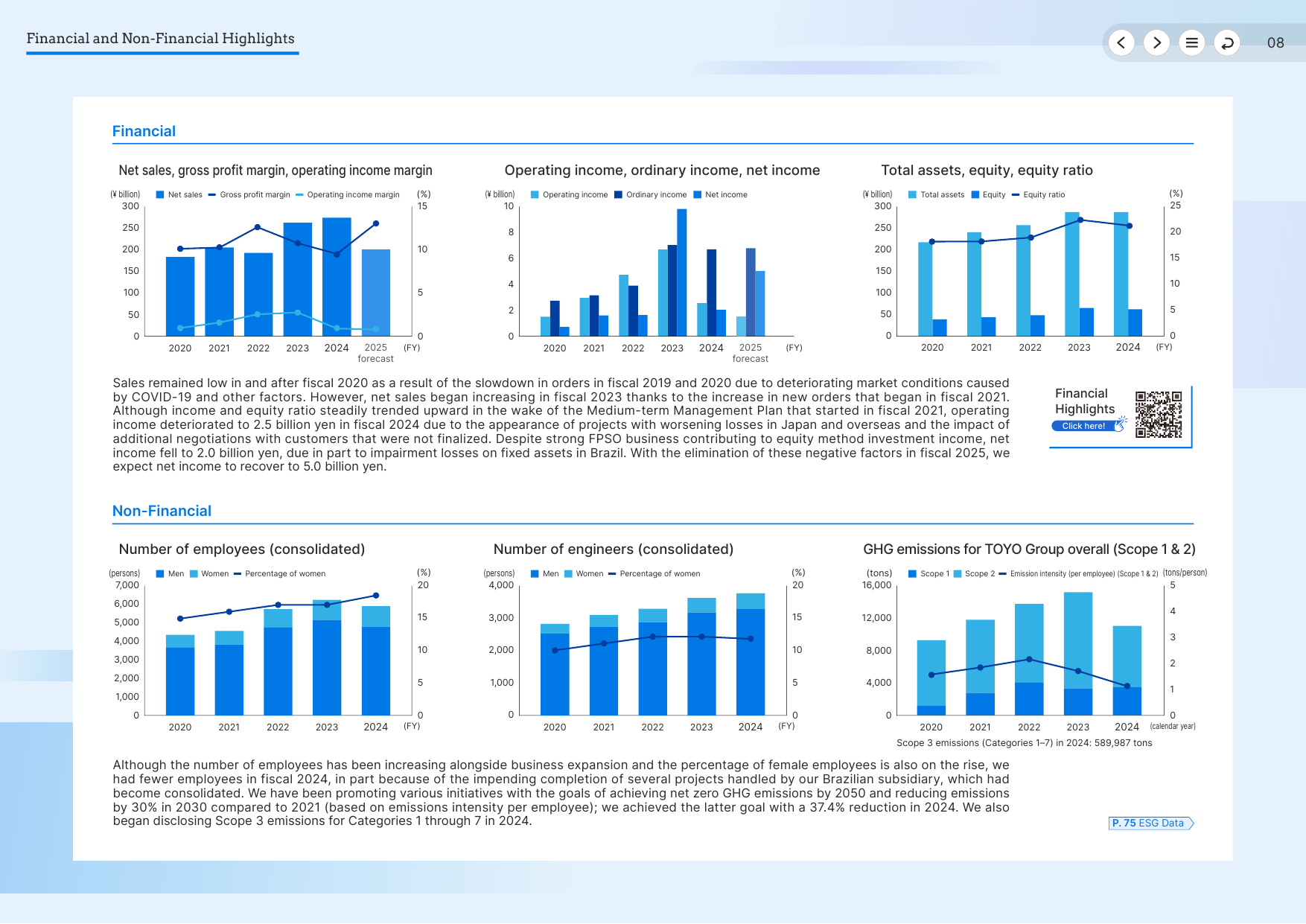The height and width of the screenshot is (924, 1306).
Task: Click the 2025 forecast net sales bar
Action: 376,293
